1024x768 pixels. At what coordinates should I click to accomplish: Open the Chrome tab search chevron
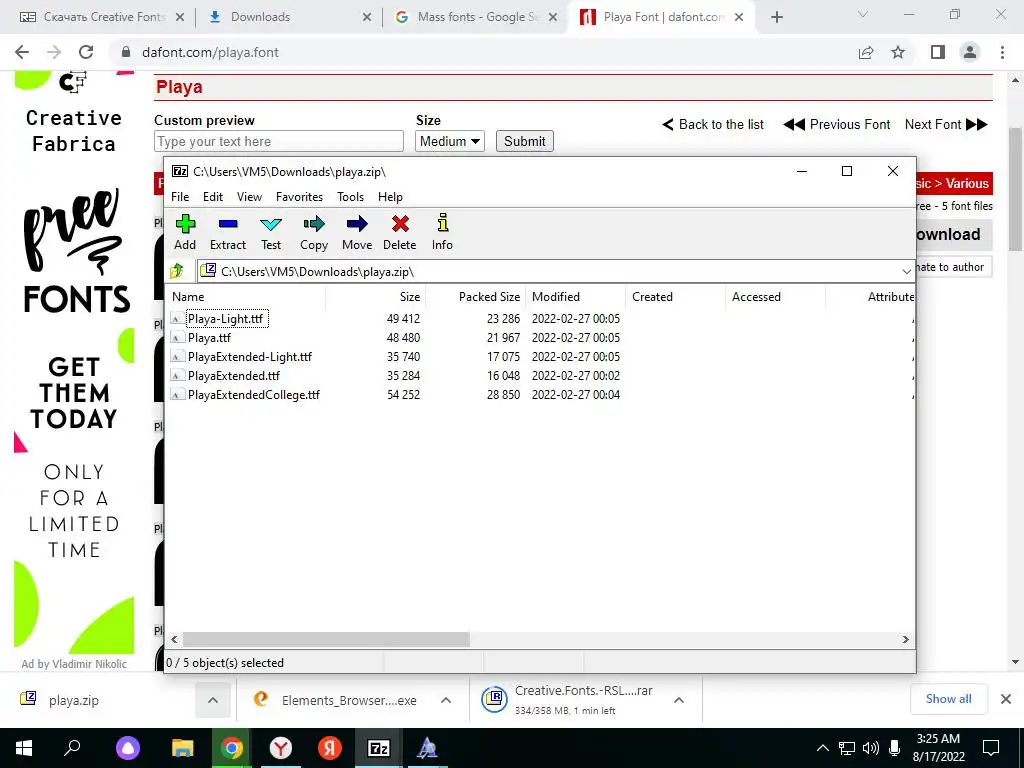(x=863, y=14)
